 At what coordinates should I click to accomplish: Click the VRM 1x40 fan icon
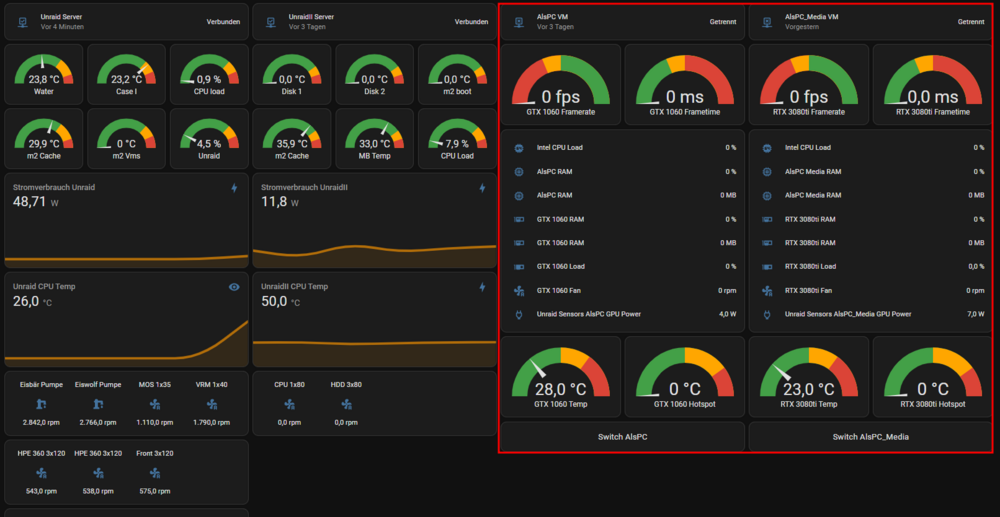(x=212, y=404)
